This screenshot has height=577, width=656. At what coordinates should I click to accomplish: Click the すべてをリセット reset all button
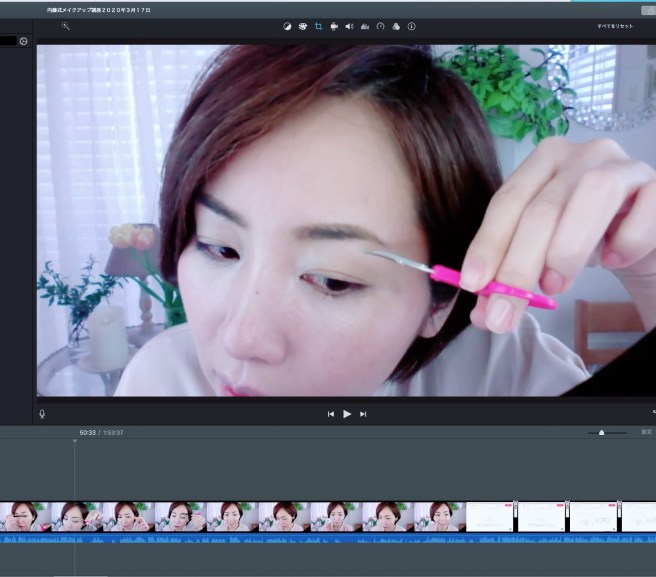pyautogui.click(x=614, y=26)
